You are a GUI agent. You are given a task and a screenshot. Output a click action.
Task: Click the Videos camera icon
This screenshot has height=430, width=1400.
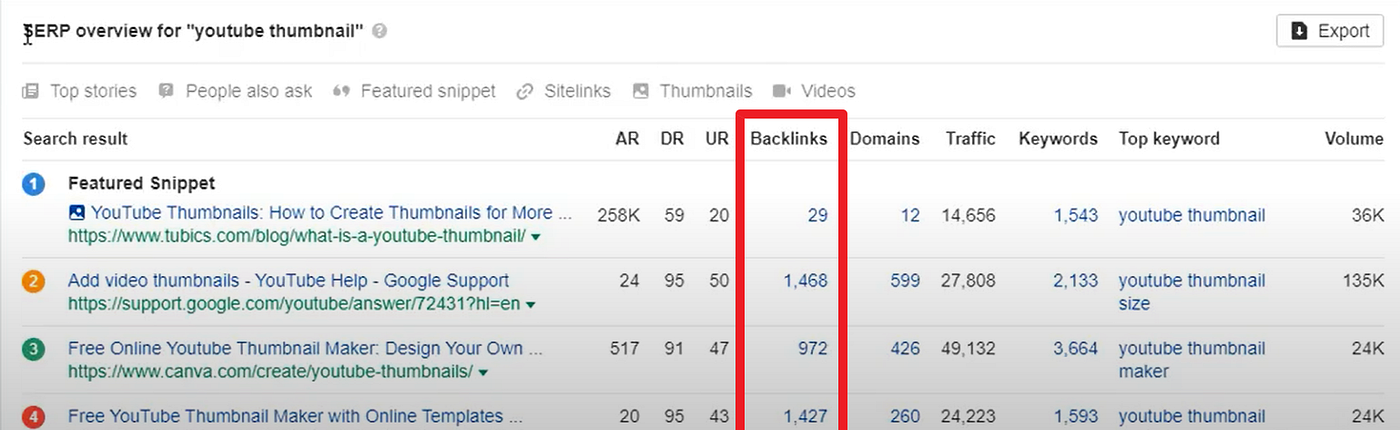click(782, 91)
